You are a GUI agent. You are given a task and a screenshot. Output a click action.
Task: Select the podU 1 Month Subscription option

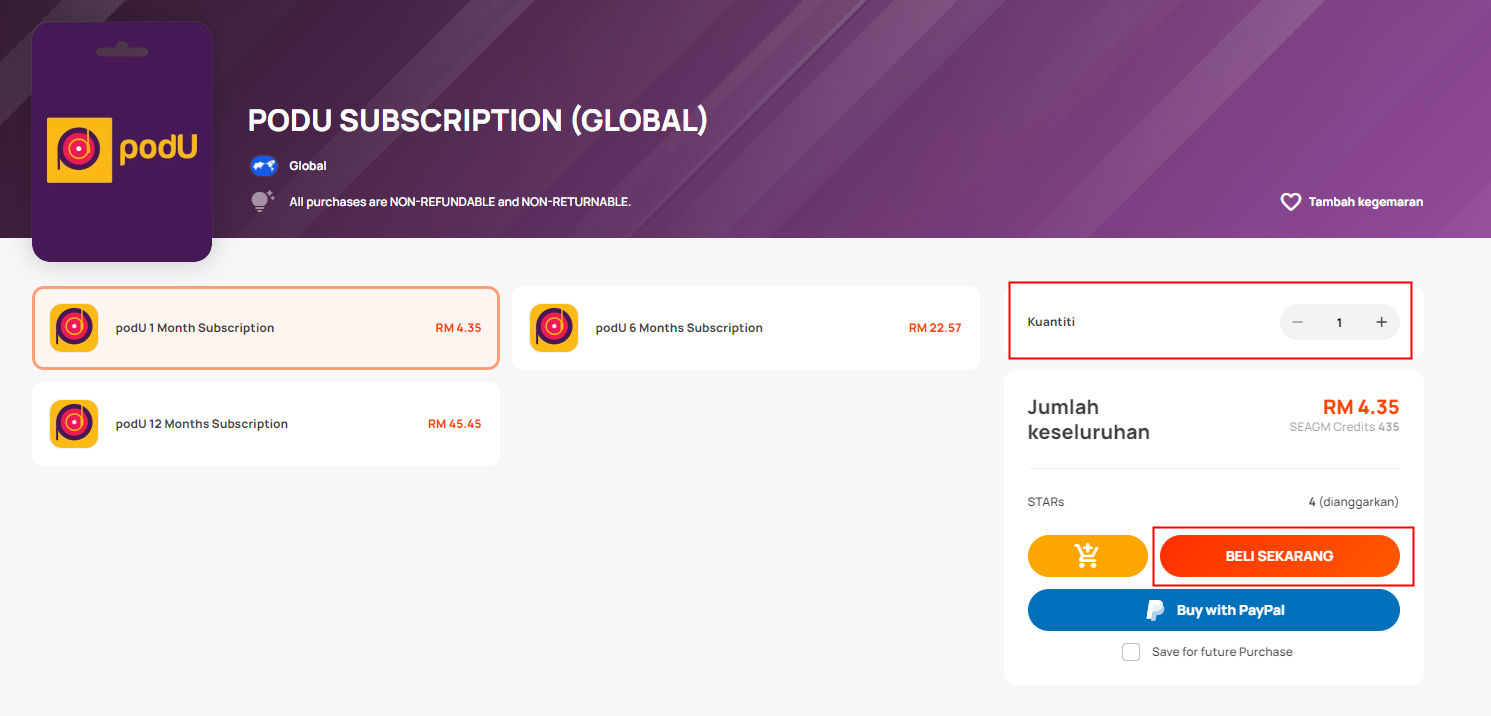266,328
